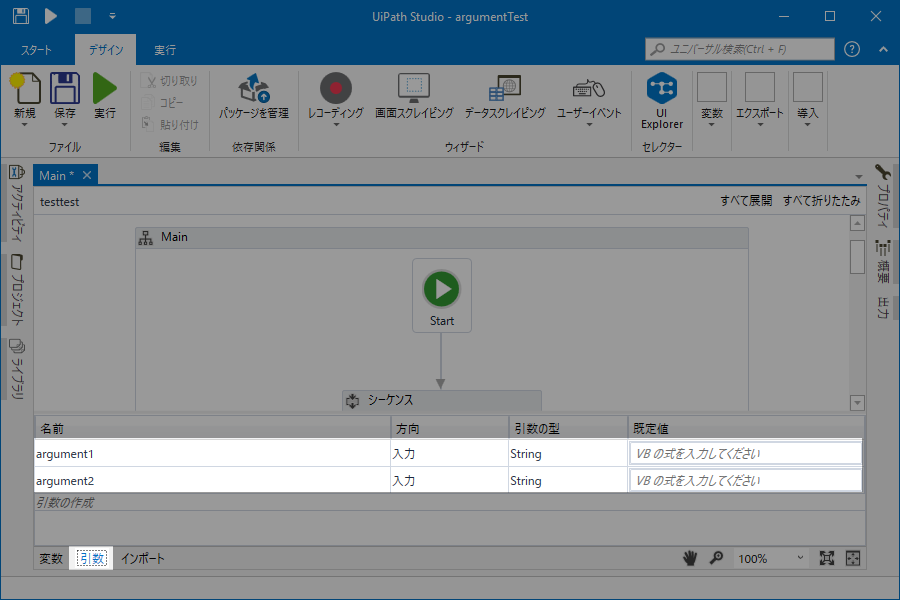
Task: Open the 出力 output side panel
Action: [x=883, y=307]
